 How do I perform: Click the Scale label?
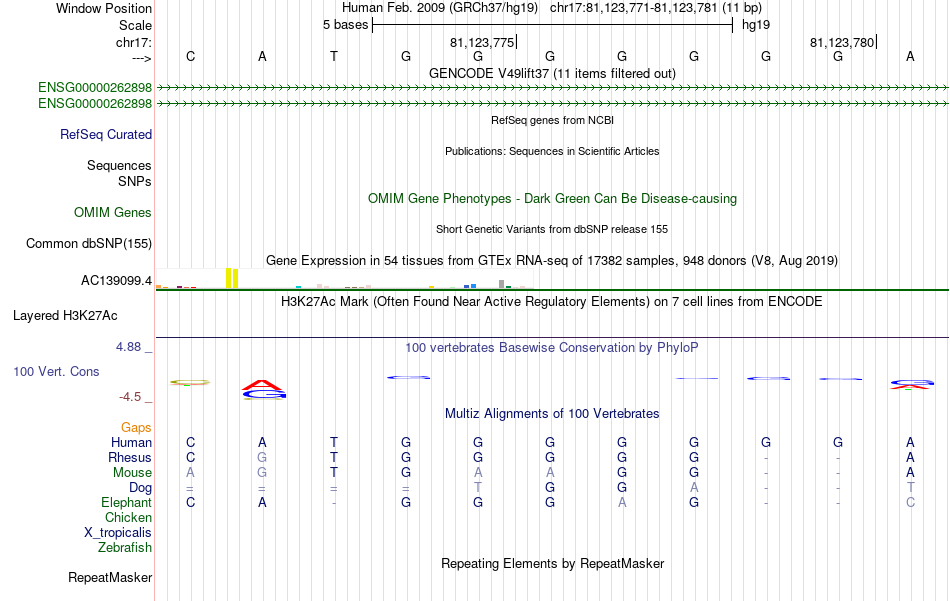click(136, 25)
